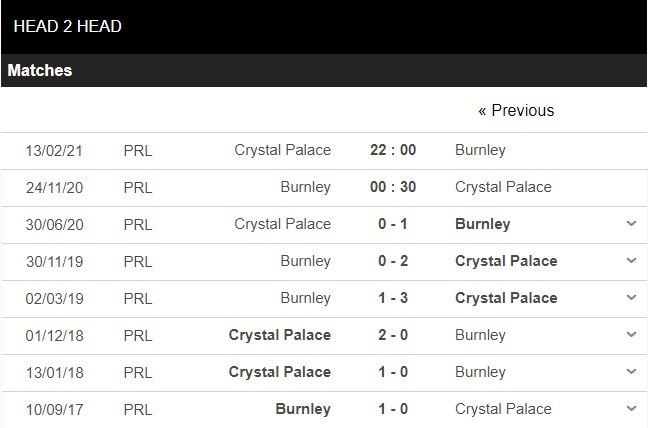Click home team Burnley on 24/11/20
Viewport: 648px width, 428px height.
[305, 187]
